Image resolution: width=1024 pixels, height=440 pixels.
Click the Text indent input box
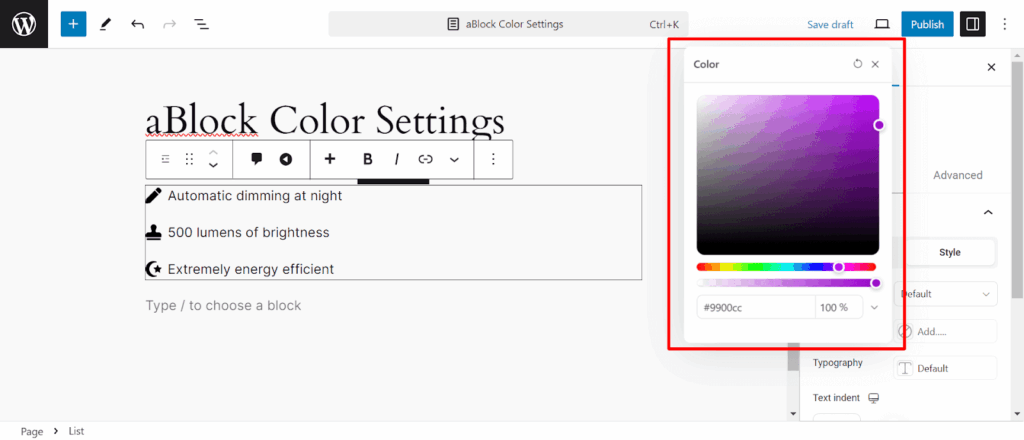(x=837, y=418)
